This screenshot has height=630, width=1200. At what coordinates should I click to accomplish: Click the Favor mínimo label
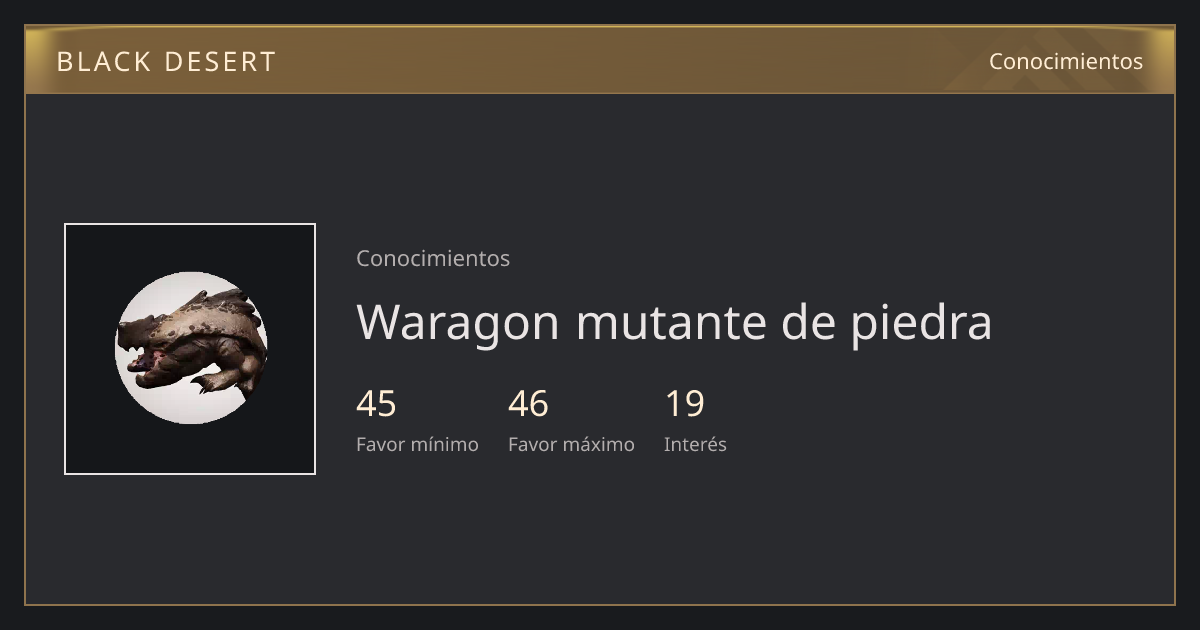click(x=417, y=444)
